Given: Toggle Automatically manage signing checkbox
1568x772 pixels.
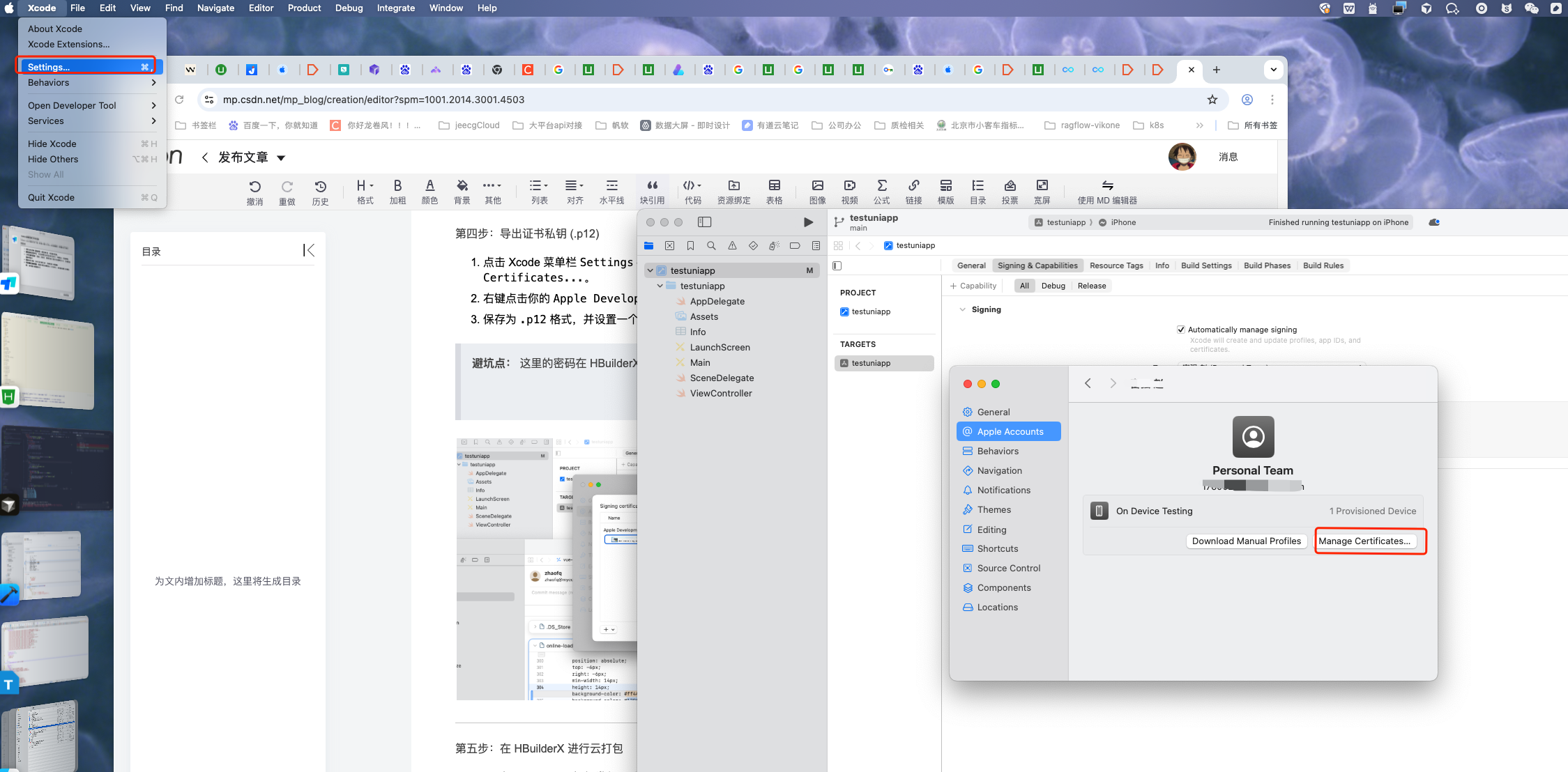Looking at the screenshot, I should (1181, 330).
